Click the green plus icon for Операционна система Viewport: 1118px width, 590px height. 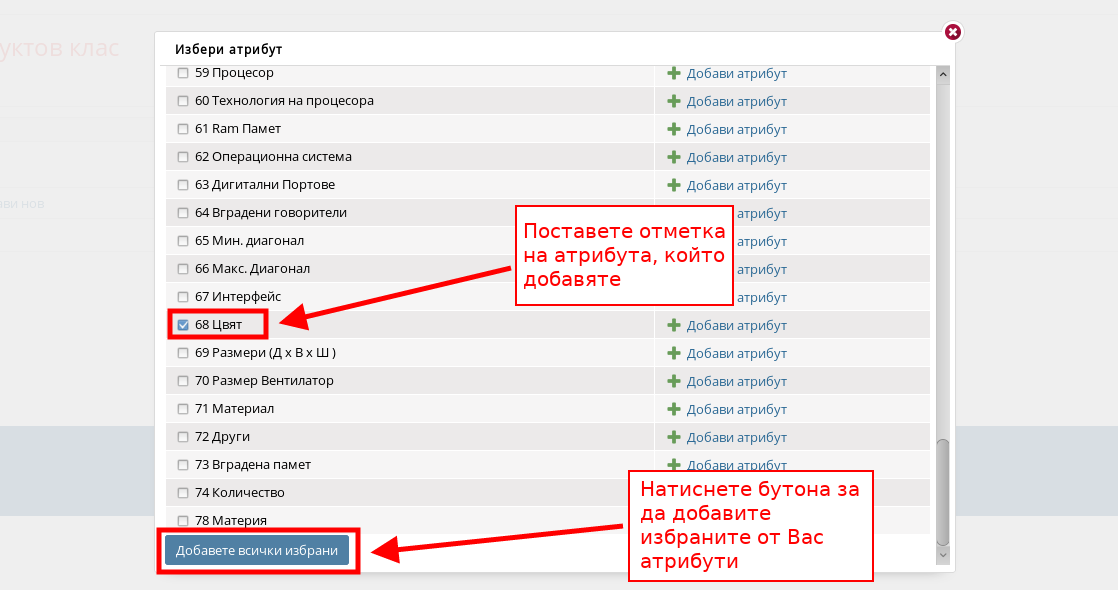pos(674,157)
